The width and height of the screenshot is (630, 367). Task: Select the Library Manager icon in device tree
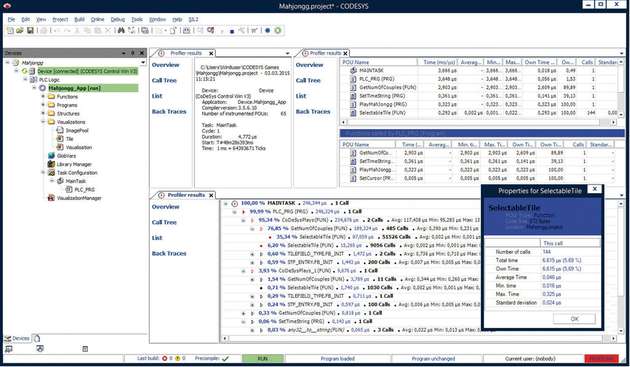tap(51, 164)
